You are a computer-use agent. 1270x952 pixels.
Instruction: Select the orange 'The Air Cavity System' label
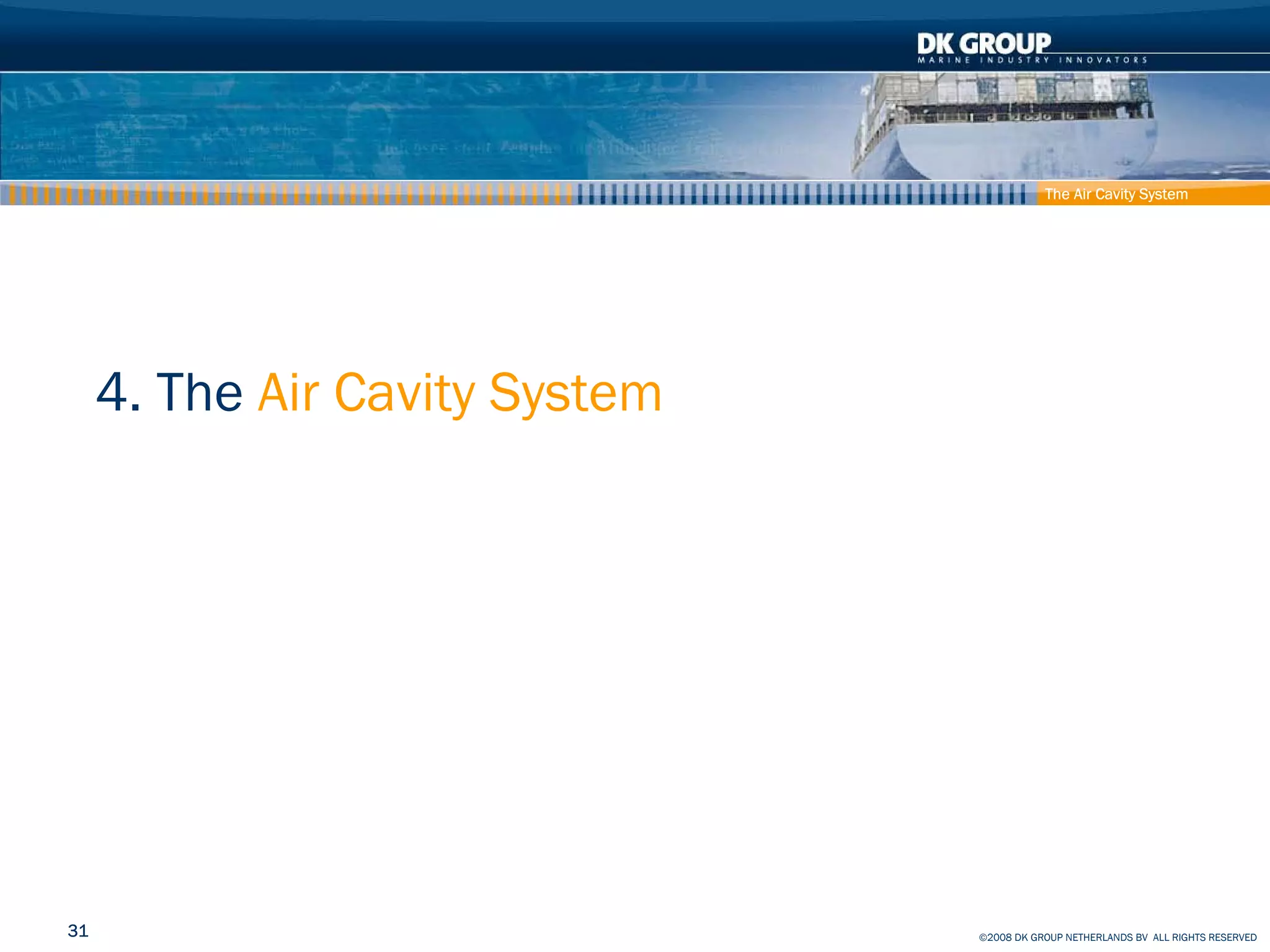[1116, 194]
